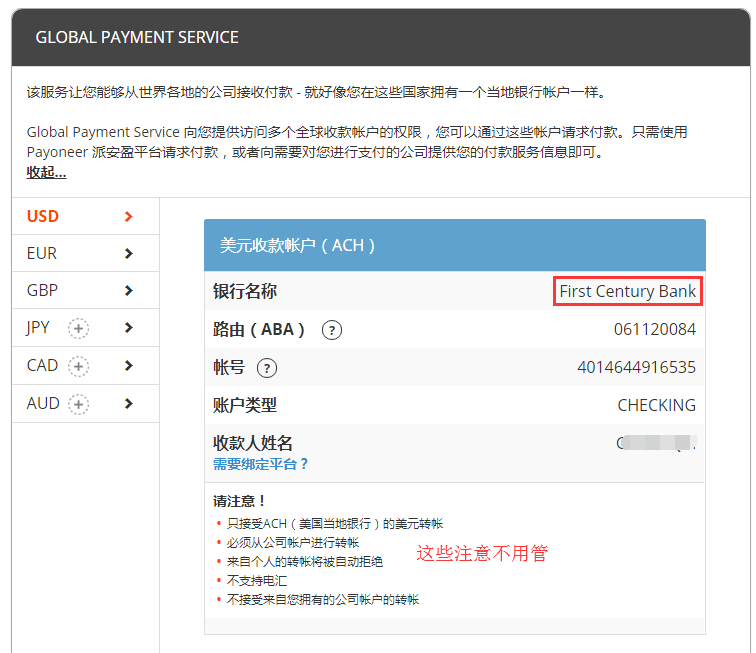Expand the chevron arrow beside EUR
Image resolution: width=756 pixels, height=653 pixels.
click(128, 254)
